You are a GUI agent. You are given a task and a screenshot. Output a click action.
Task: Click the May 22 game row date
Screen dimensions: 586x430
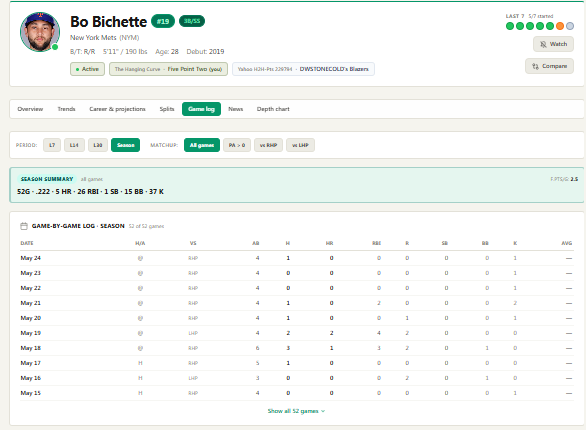tap(31, 288)
